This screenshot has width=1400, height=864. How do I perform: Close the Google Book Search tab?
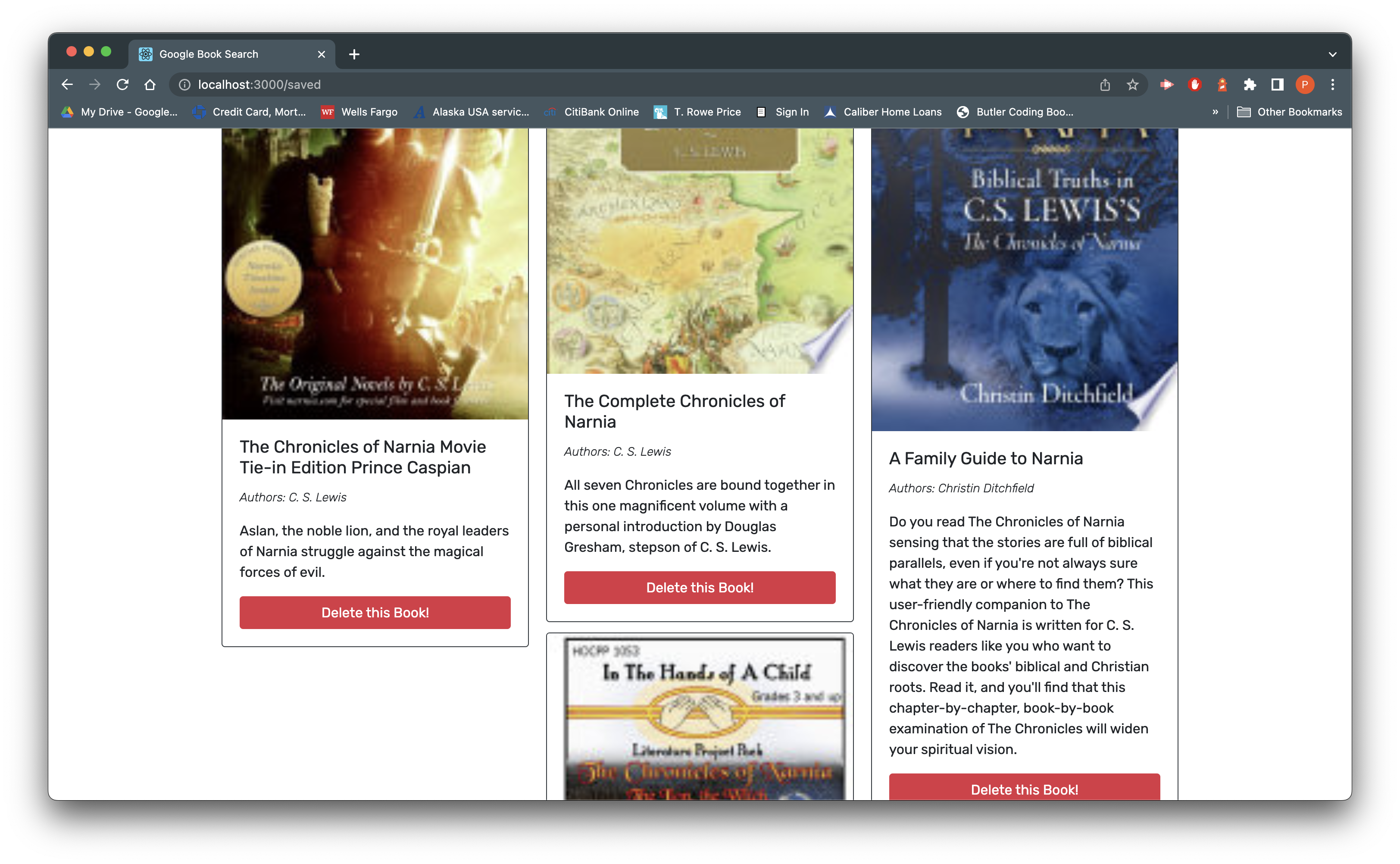322,54
